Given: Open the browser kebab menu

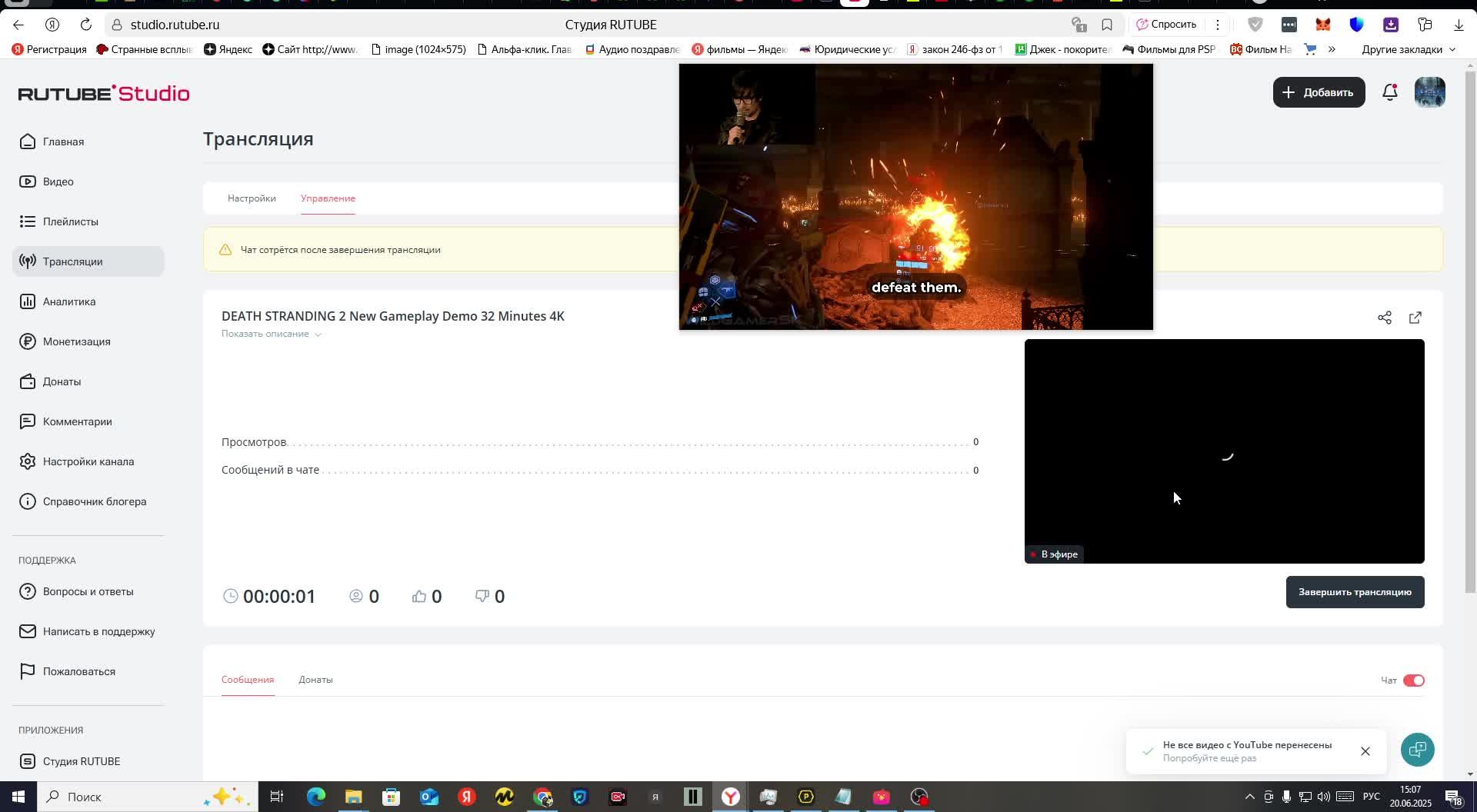Looking at the screenshot, I should point(1217,25).
